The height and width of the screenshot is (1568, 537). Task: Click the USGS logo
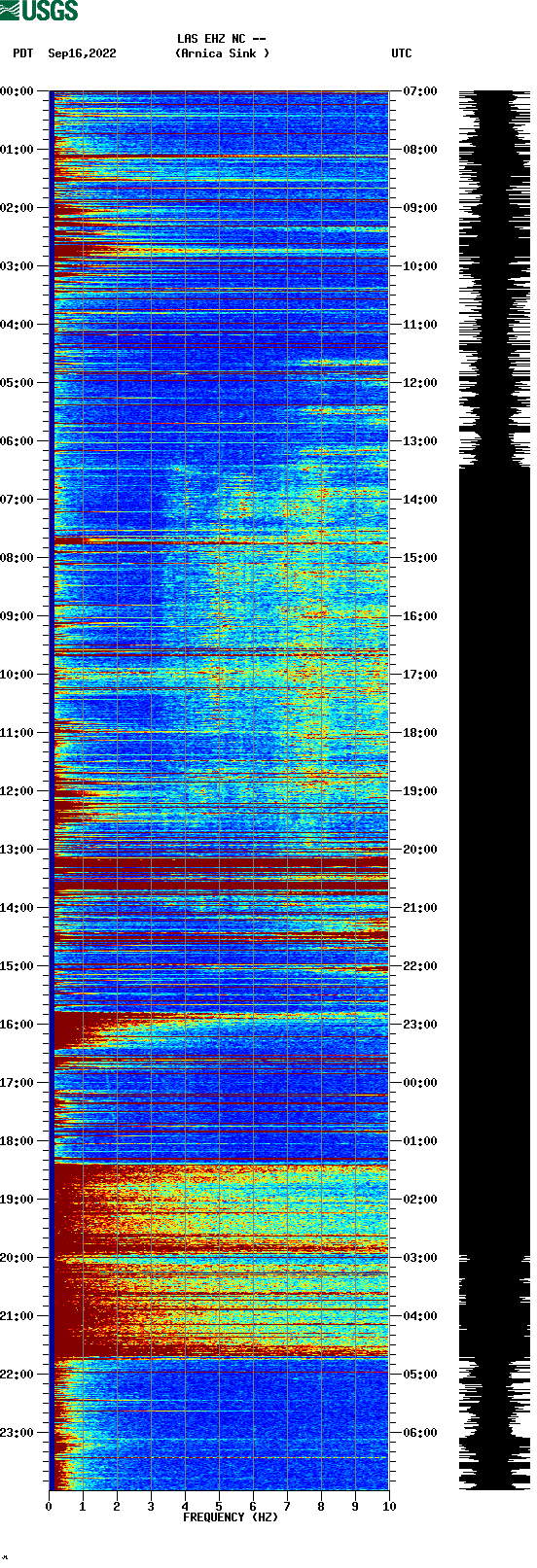point(39,11)
